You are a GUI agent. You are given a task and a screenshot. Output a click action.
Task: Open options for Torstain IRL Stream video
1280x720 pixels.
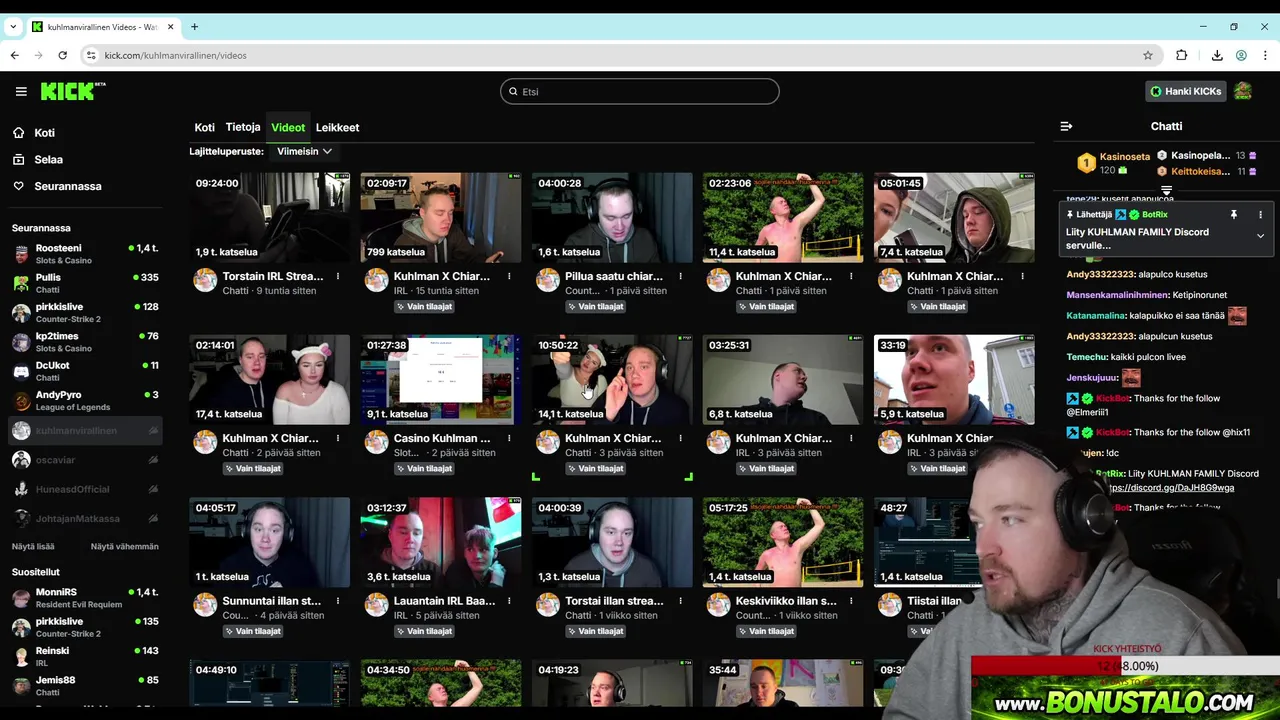point(338,276)
